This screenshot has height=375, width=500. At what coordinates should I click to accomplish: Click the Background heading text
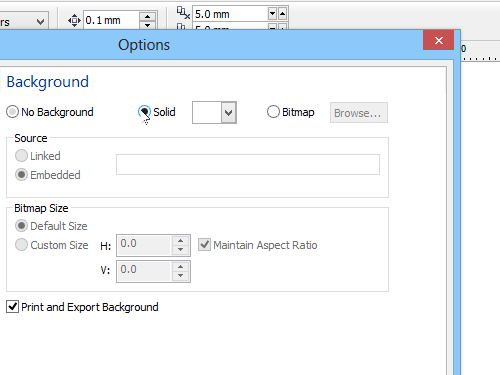[x=48, y=82]
